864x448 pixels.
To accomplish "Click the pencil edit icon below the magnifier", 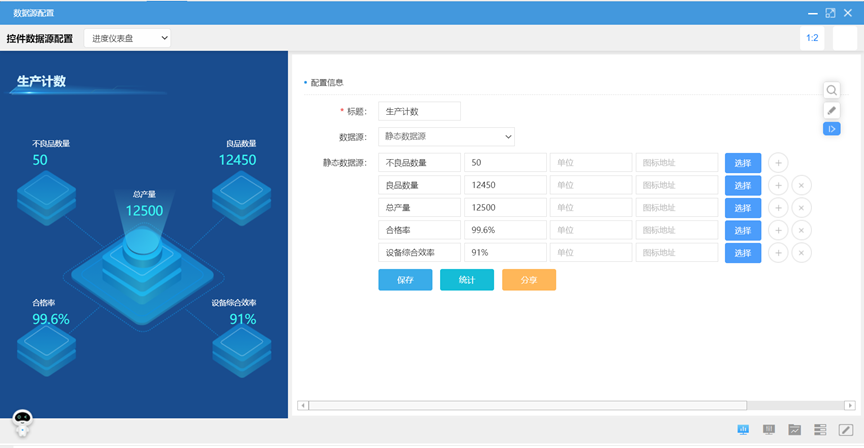I will pos(831,110).
